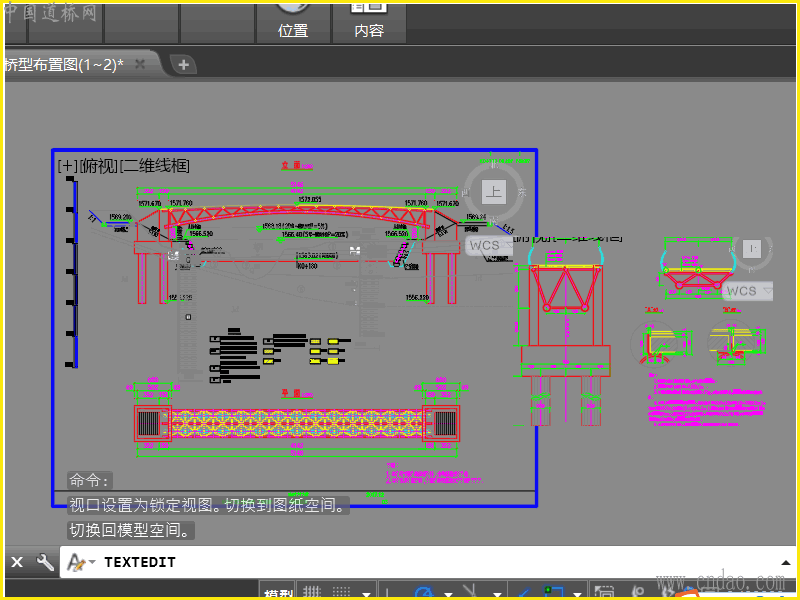Toggle object snap square icon
800x600 pixels.
coord(554,592)
